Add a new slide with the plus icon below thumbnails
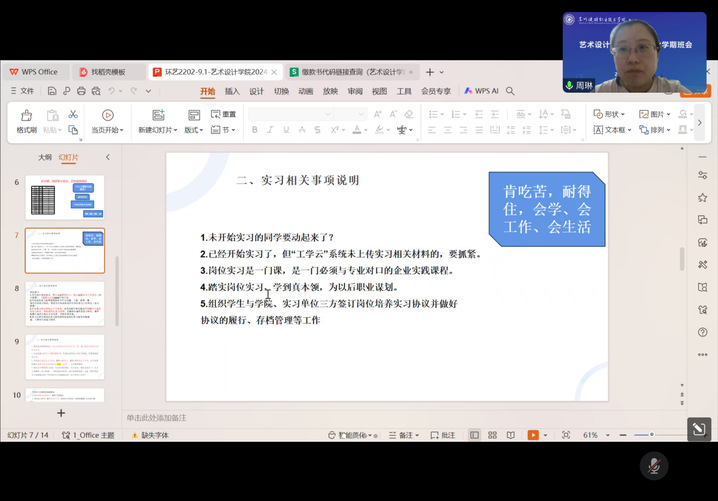Image resolution: width=718 pixels, height=501 pixels. point(61,413)
